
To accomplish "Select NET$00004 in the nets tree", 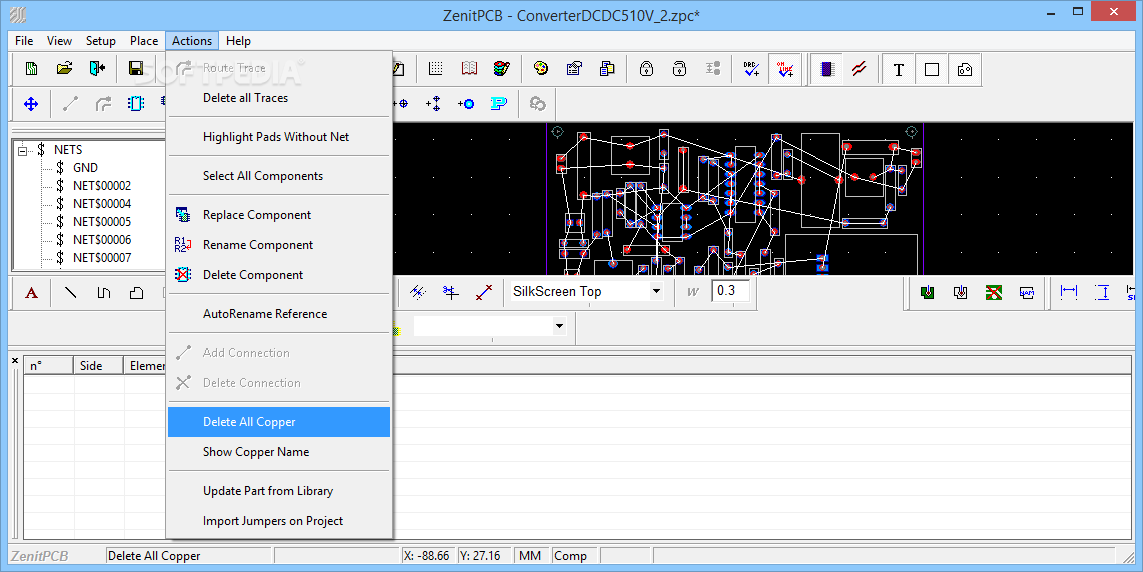I will (x=102, y=203).
